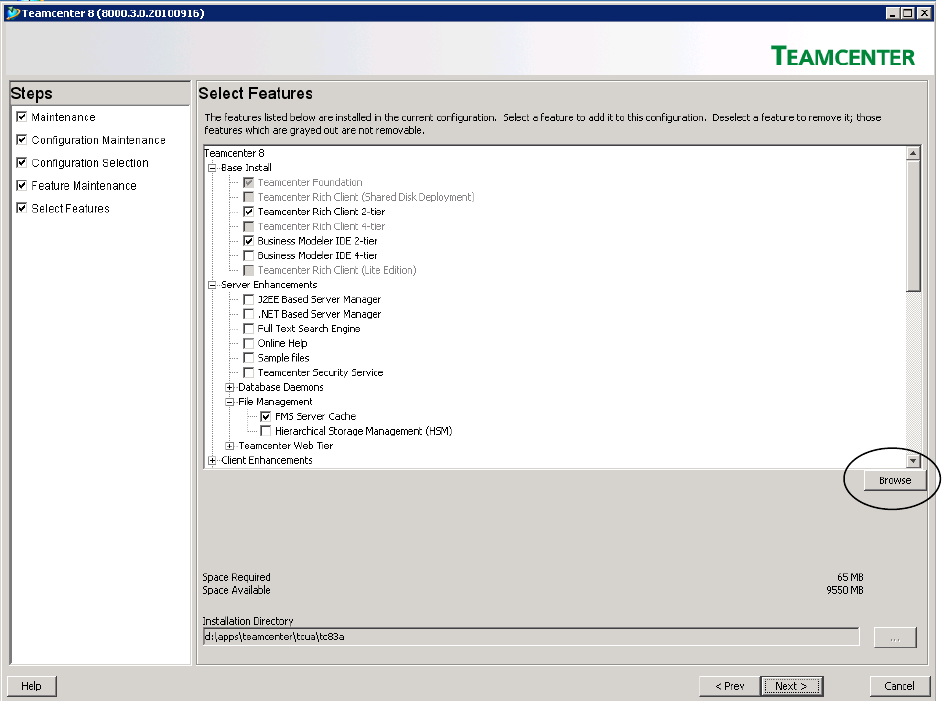Collapse the Base Install tree node
Viewport: 942px width, 701px height.
coord(212,168)
